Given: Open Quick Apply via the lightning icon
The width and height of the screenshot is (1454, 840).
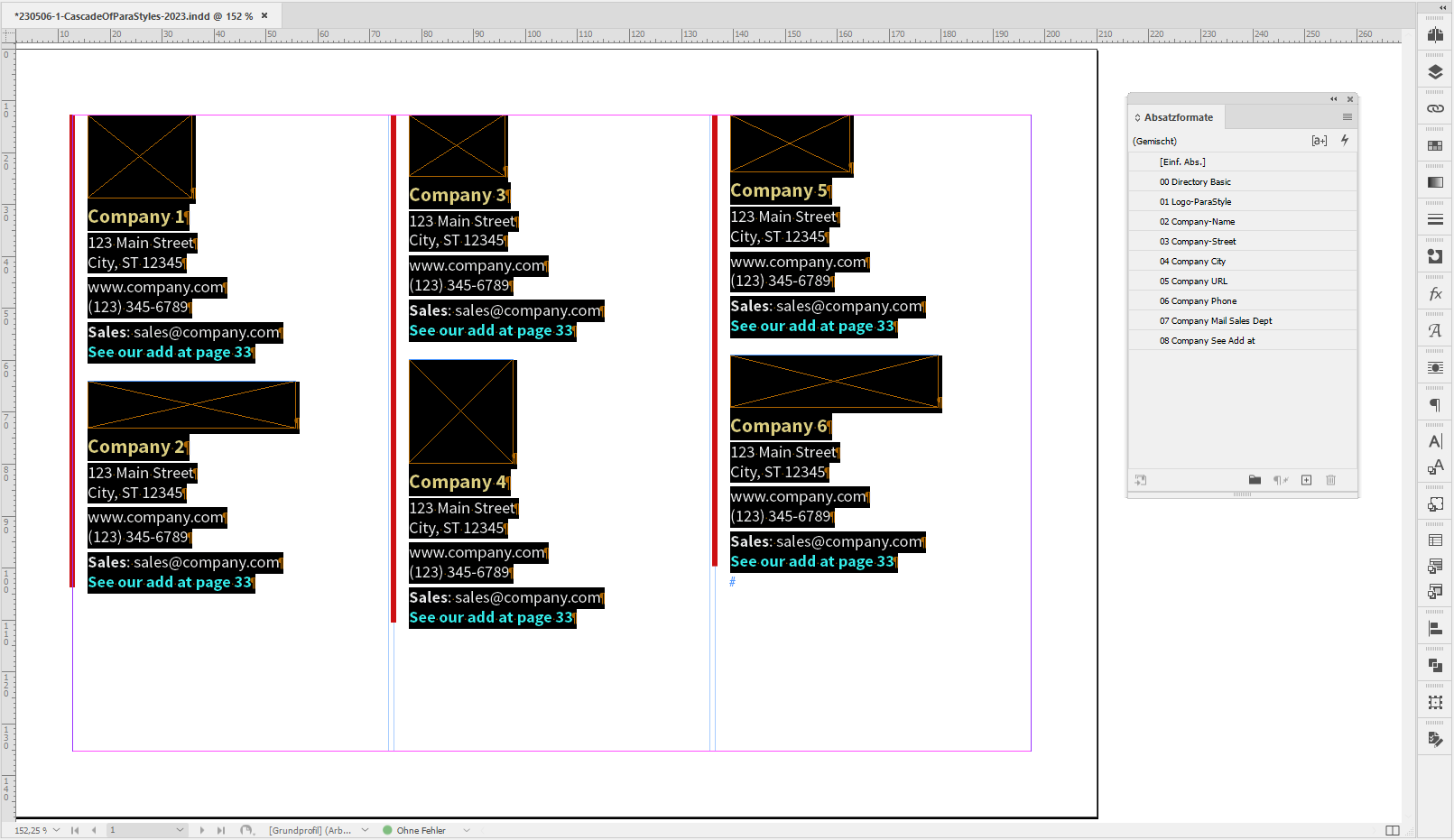Looking at the screenshot, I should tap(1345, 140).
